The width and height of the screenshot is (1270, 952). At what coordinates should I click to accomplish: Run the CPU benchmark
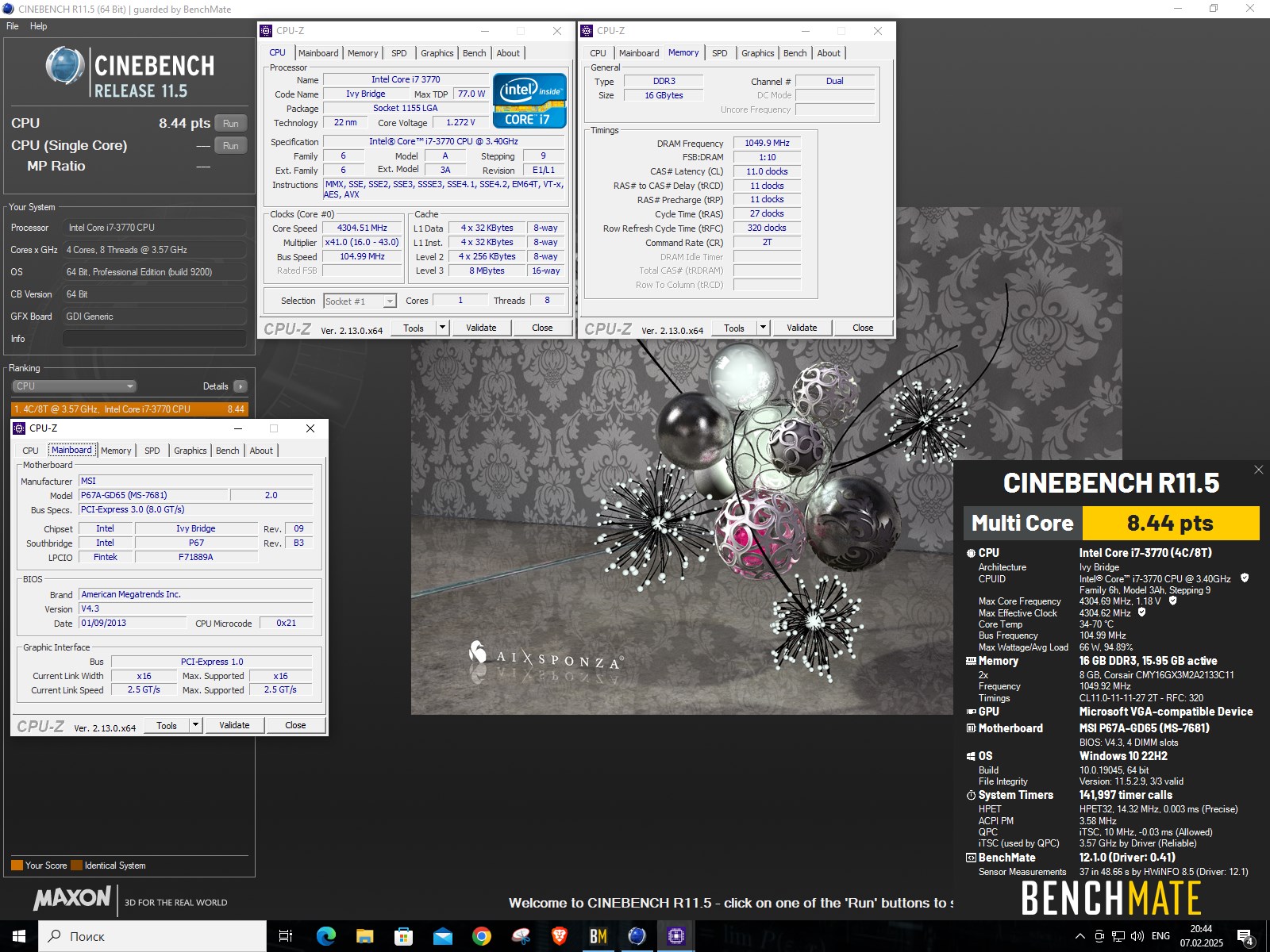coord(231,123)
